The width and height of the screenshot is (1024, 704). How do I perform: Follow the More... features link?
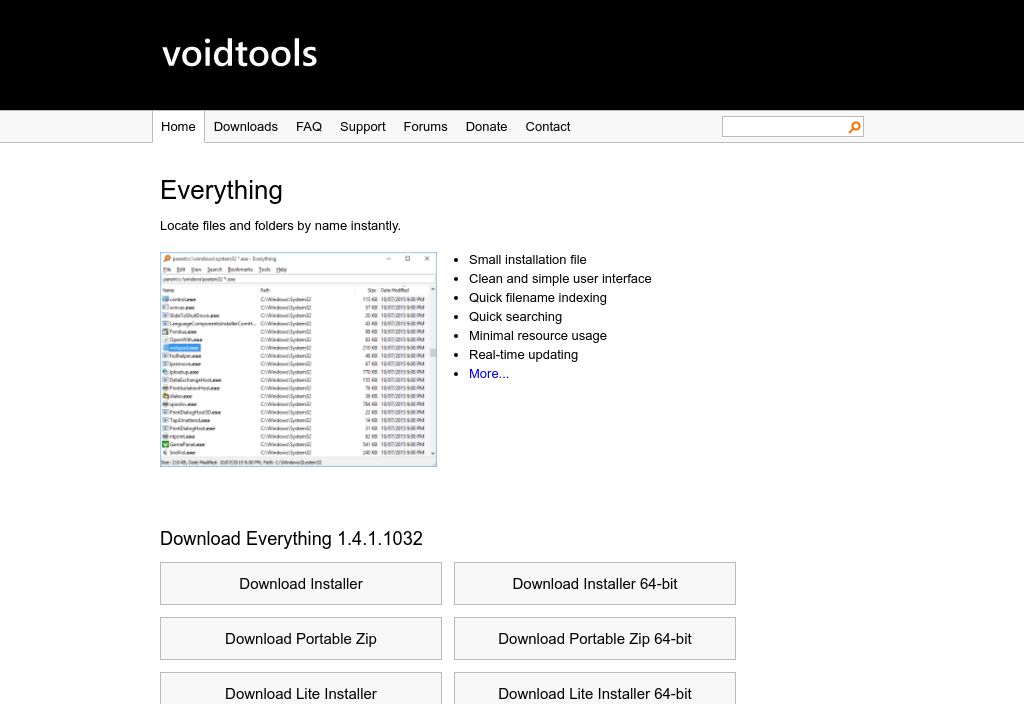(x=489, y=374)
